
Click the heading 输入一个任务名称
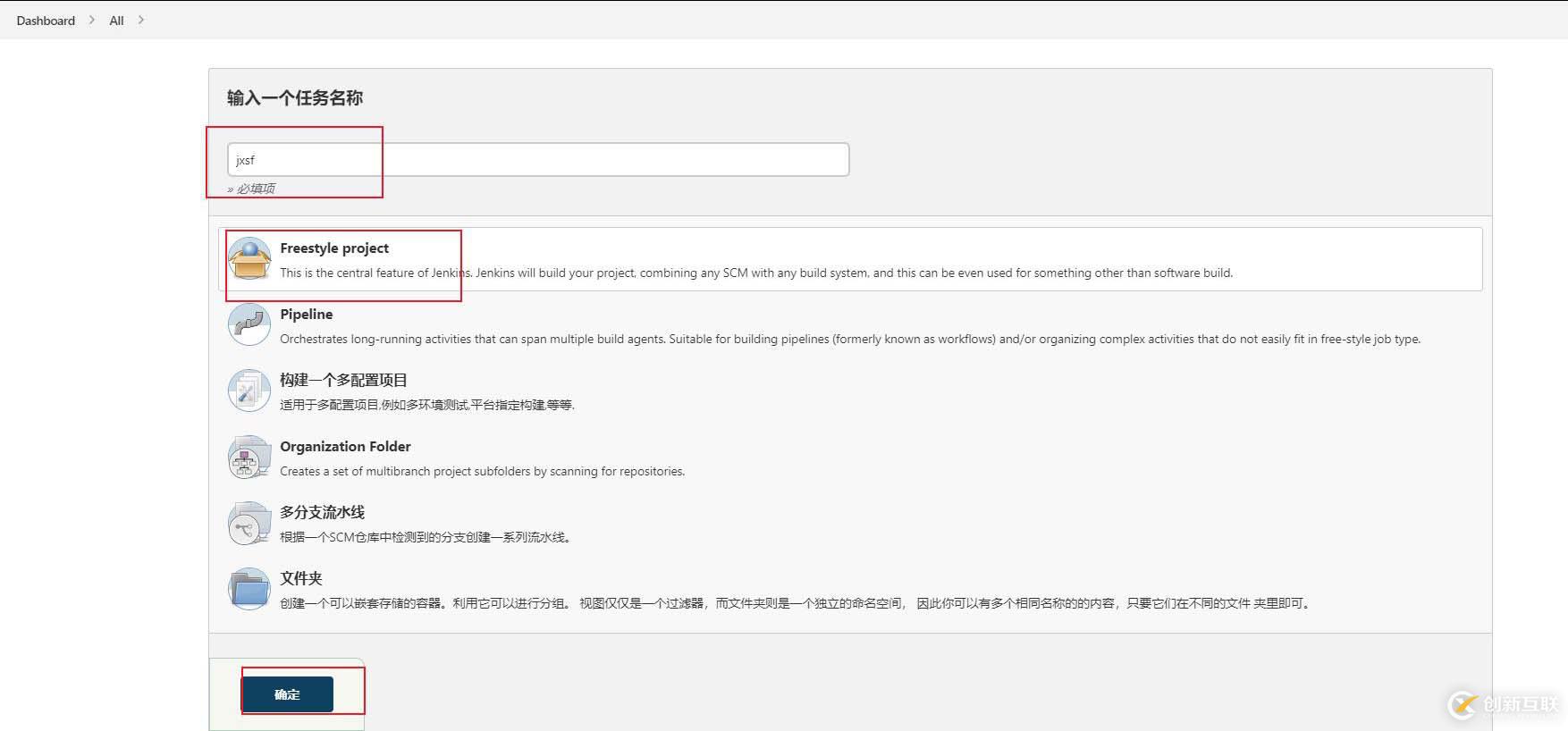click(295, 98)
